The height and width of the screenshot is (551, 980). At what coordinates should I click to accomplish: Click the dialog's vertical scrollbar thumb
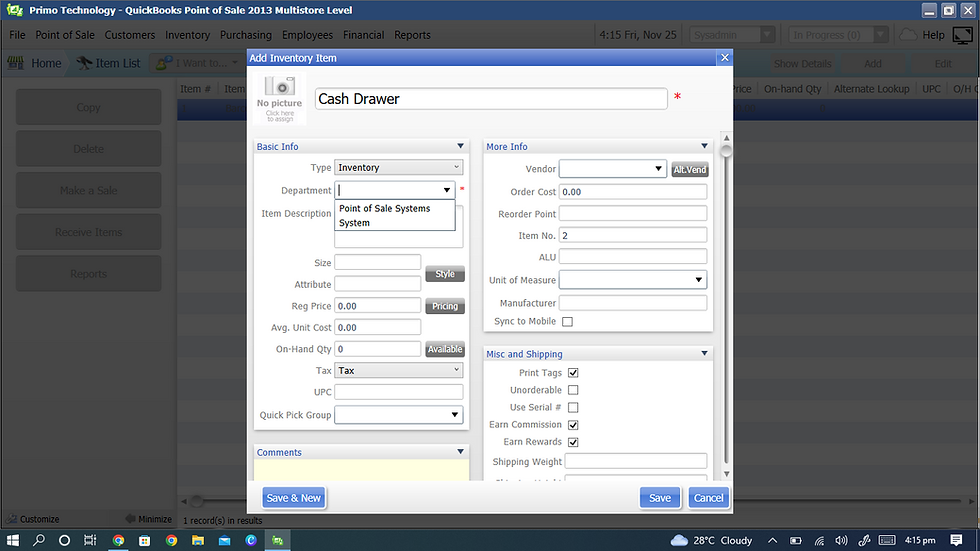pos(726,151)
